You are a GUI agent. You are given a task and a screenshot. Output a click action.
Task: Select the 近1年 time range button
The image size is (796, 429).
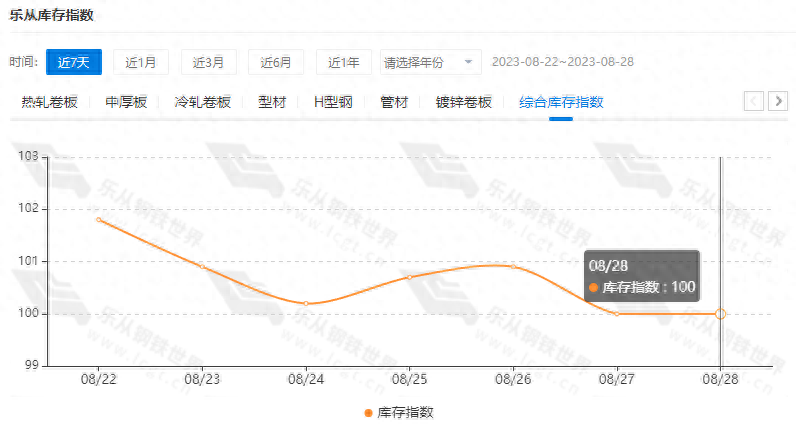(x=344, y=62)
